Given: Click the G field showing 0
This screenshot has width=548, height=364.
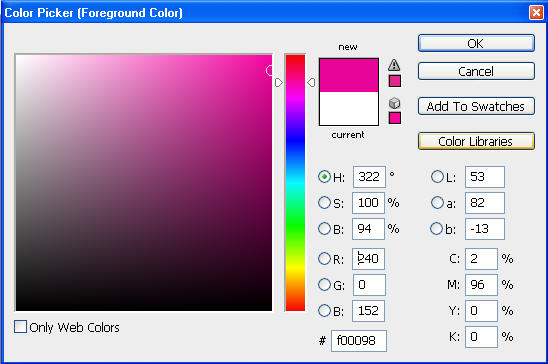Looking at the screenshot, I should (x=369, y=285).
